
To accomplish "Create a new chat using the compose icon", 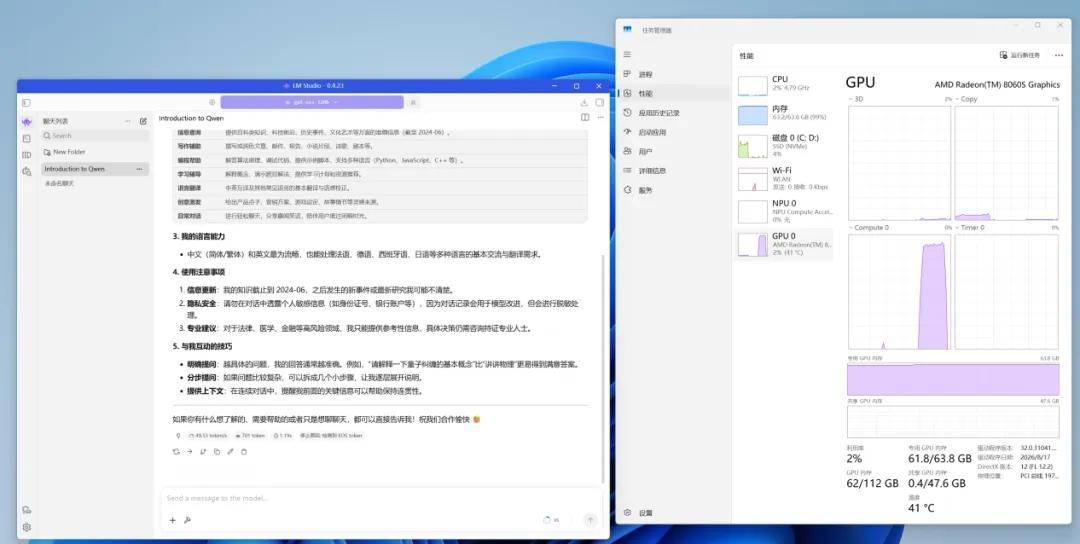I will (x=143, y=121).
